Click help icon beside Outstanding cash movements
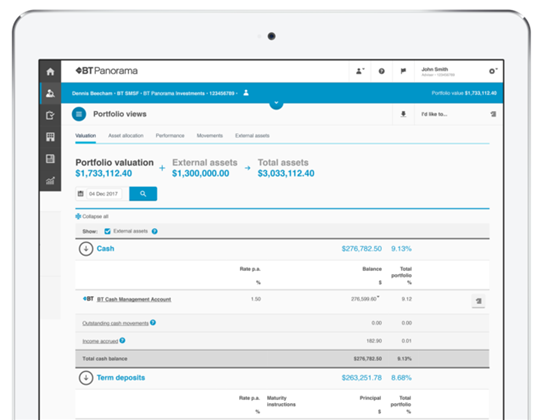 tap(153, 322)
